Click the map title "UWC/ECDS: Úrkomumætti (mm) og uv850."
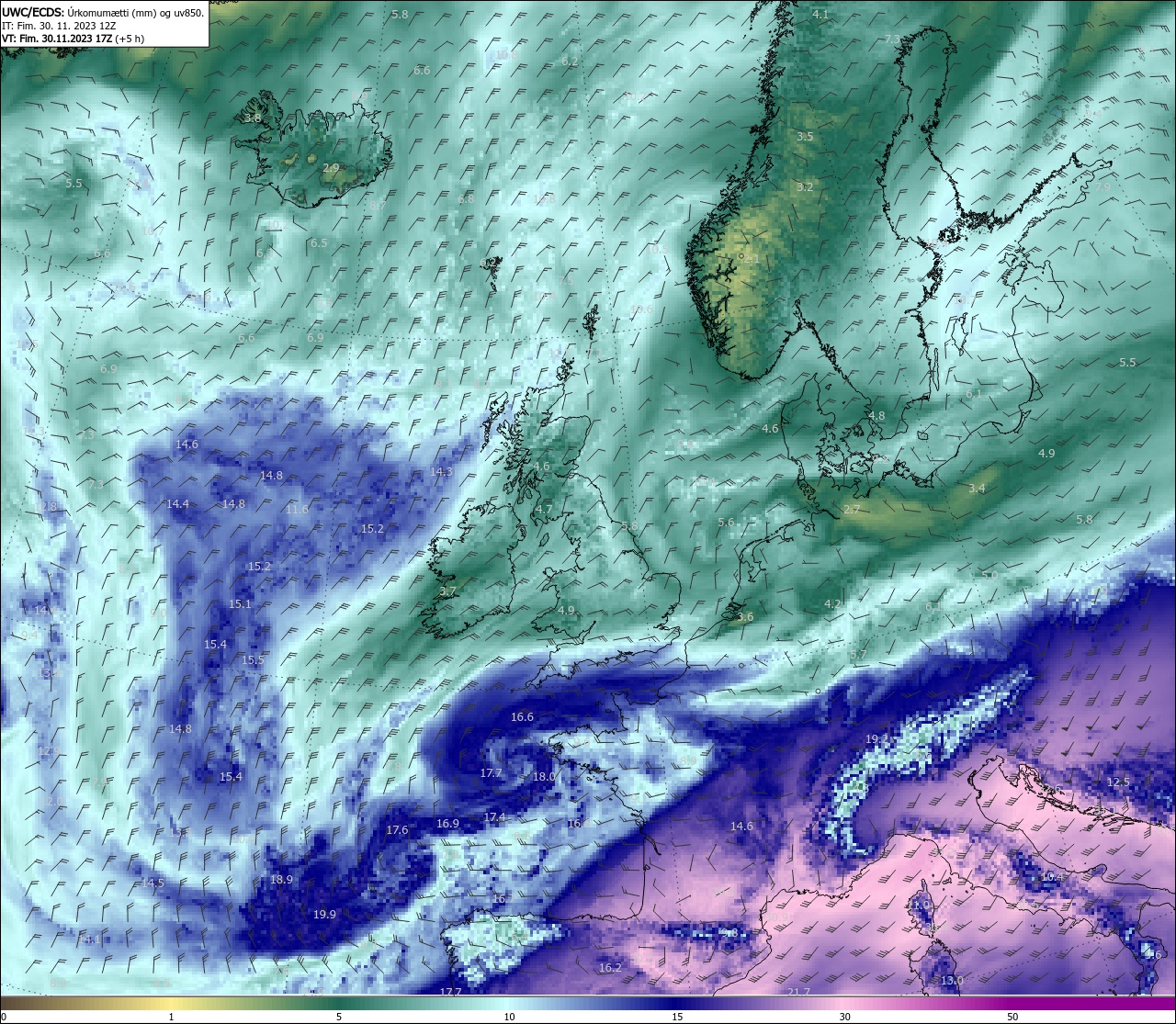The width and height of the screenshot is (1176, 1024). pyautogui.click(x=103, y=13)
